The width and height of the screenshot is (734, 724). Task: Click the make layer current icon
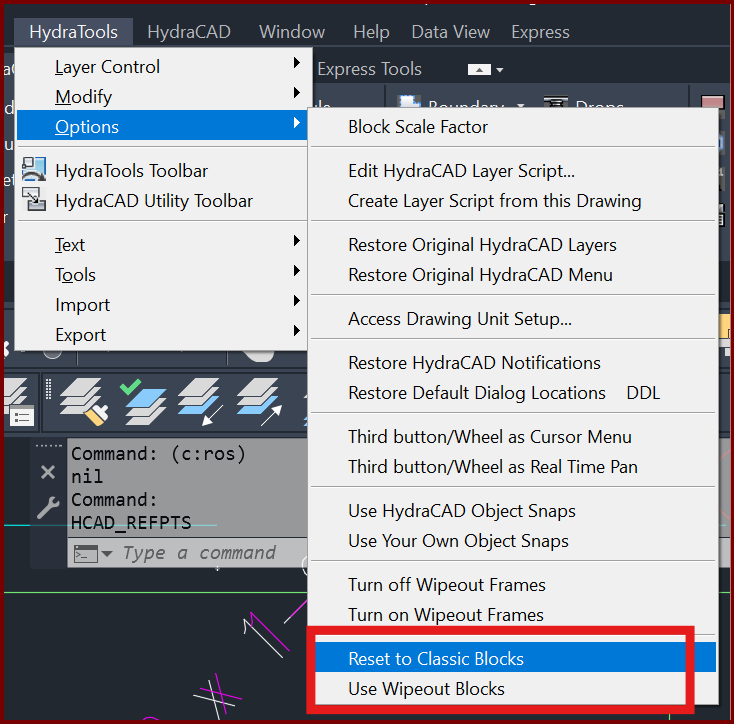pyautogui.click(x=143, y=400)
